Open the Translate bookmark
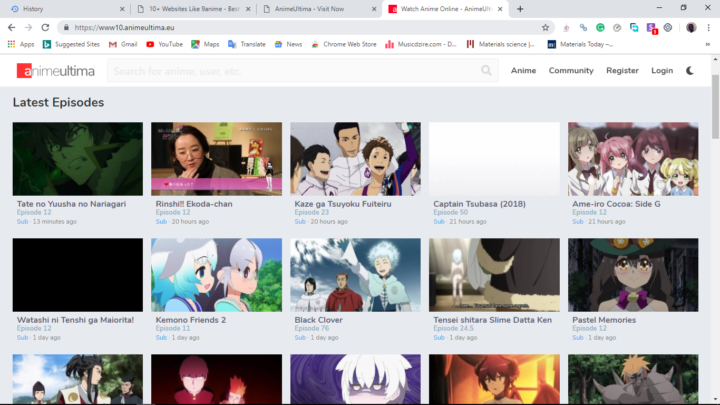This screenshot has width=720, height=405. [247, 45]
